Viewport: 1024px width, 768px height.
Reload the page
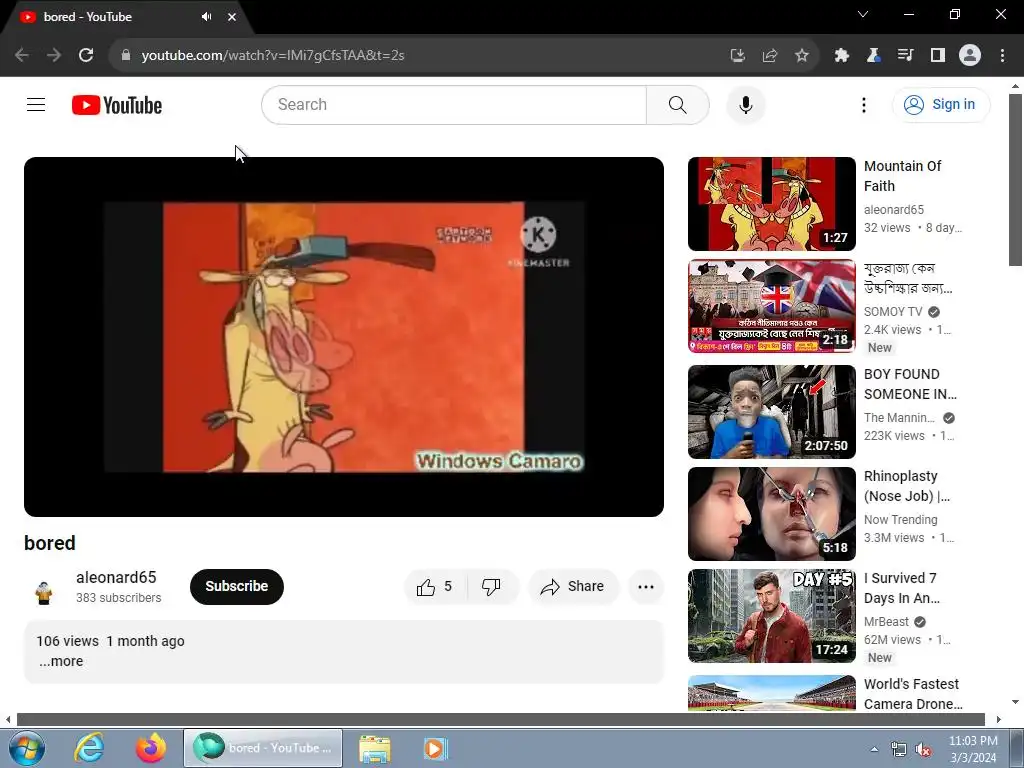pyautogui.click(x=86, y=55)
